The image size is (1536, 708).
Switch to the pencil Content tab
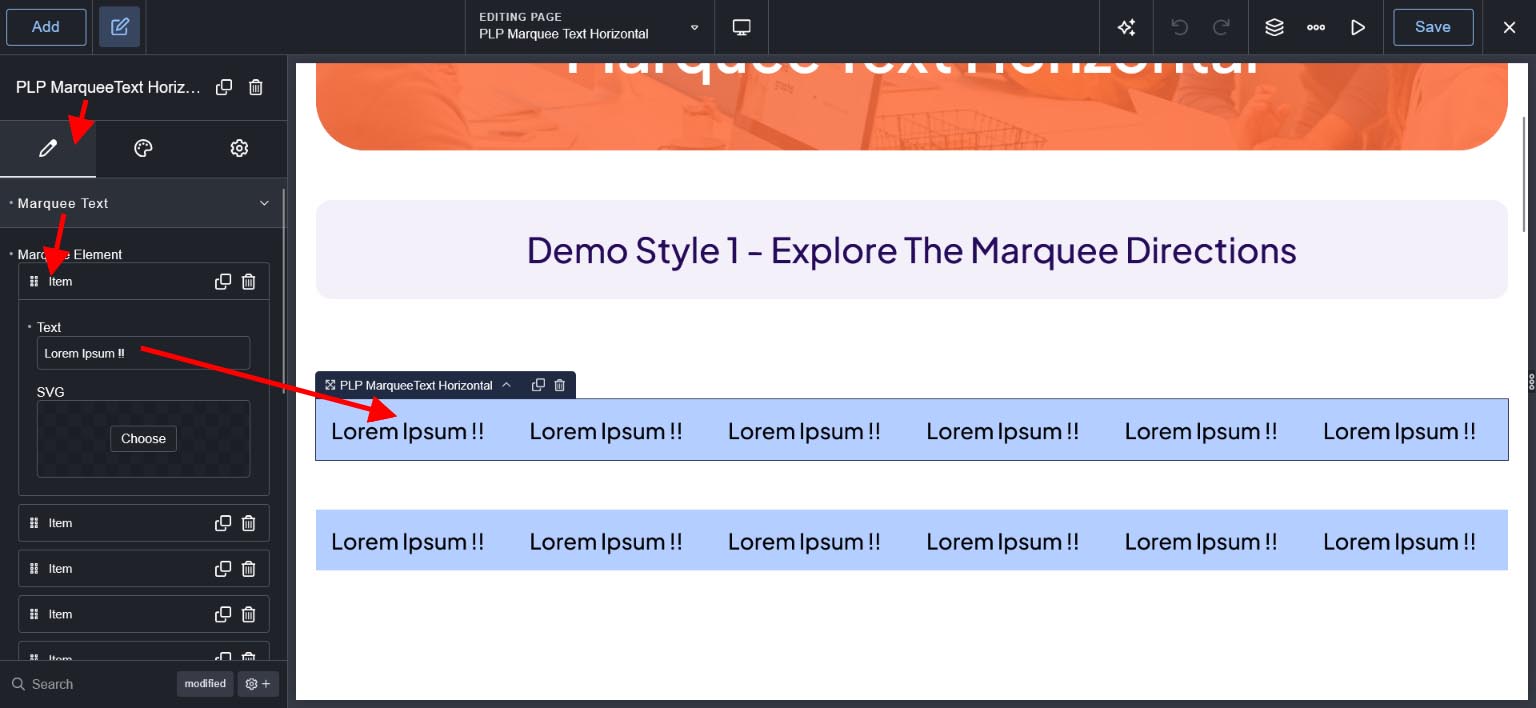(x=48, y=149)
